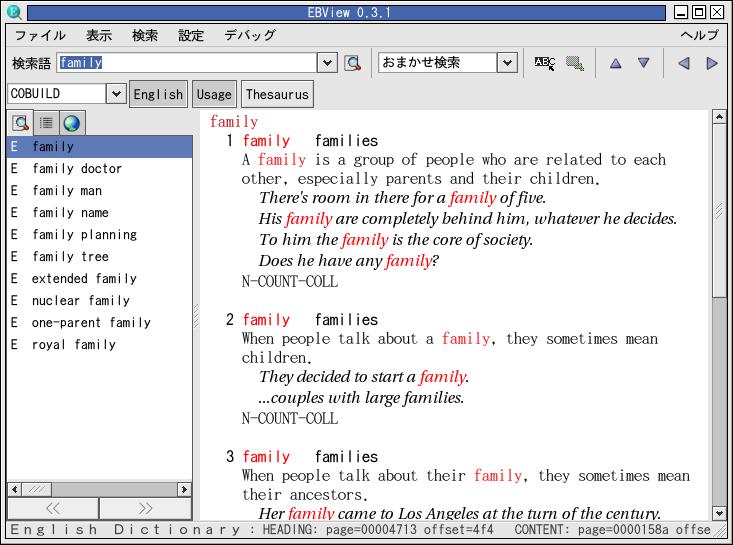The image size is (733, 545).
Task: Click the up triangle navigation icon
Action: (616, 63)
